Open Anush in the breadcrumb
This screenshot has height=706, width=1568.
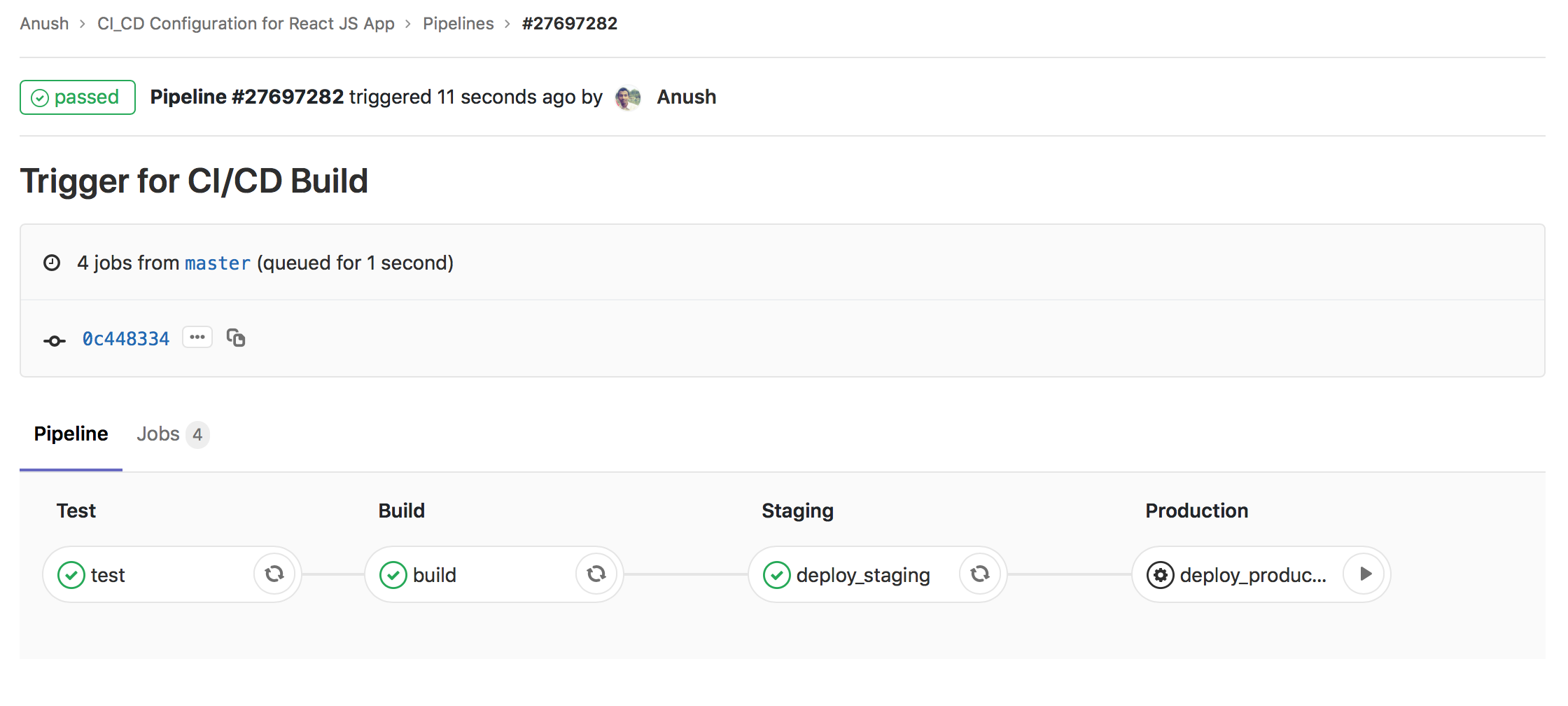coord(44,24)
